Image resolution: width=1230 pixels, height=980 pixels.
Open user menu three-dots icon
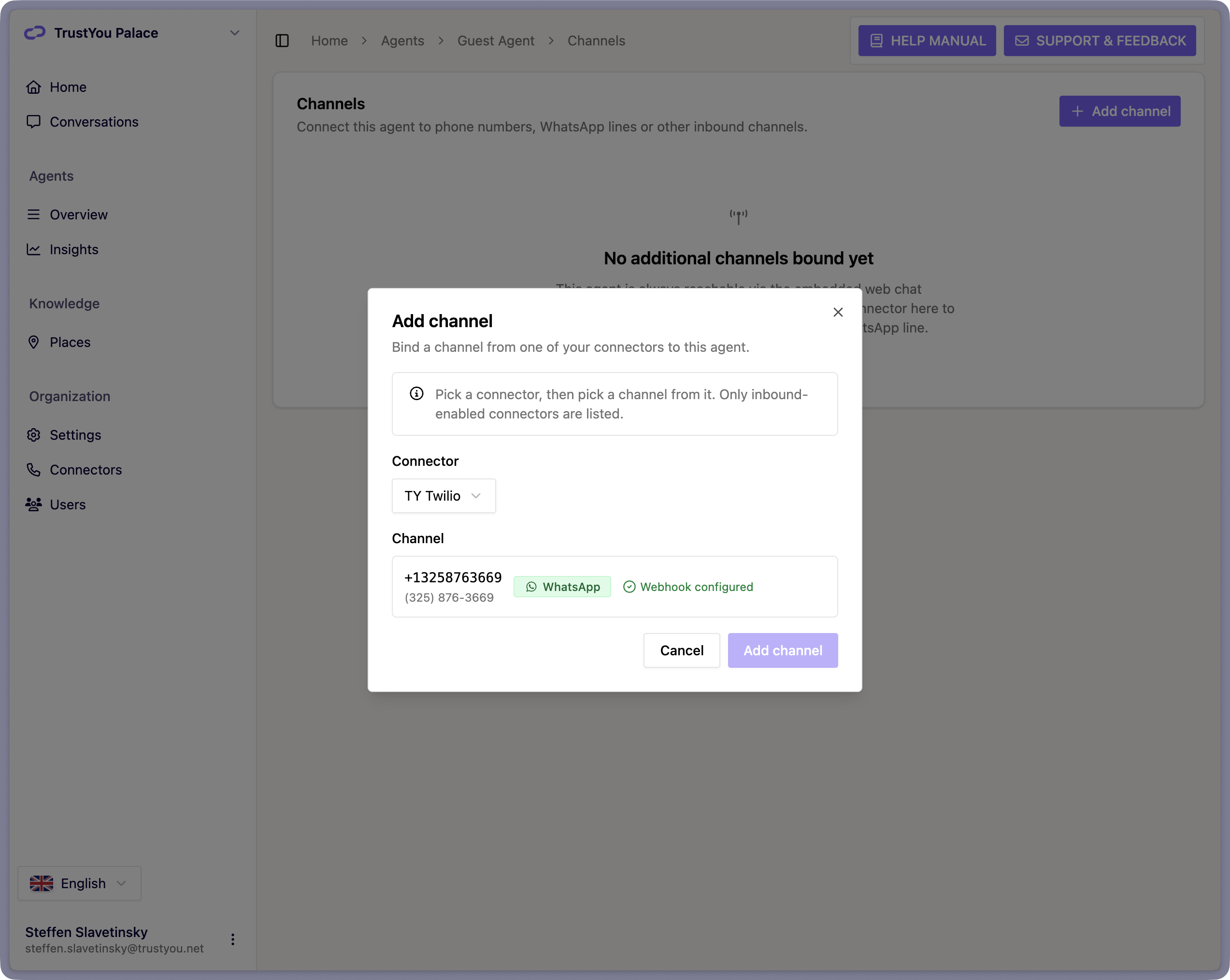pyautogui.click(x=233, y=939)
